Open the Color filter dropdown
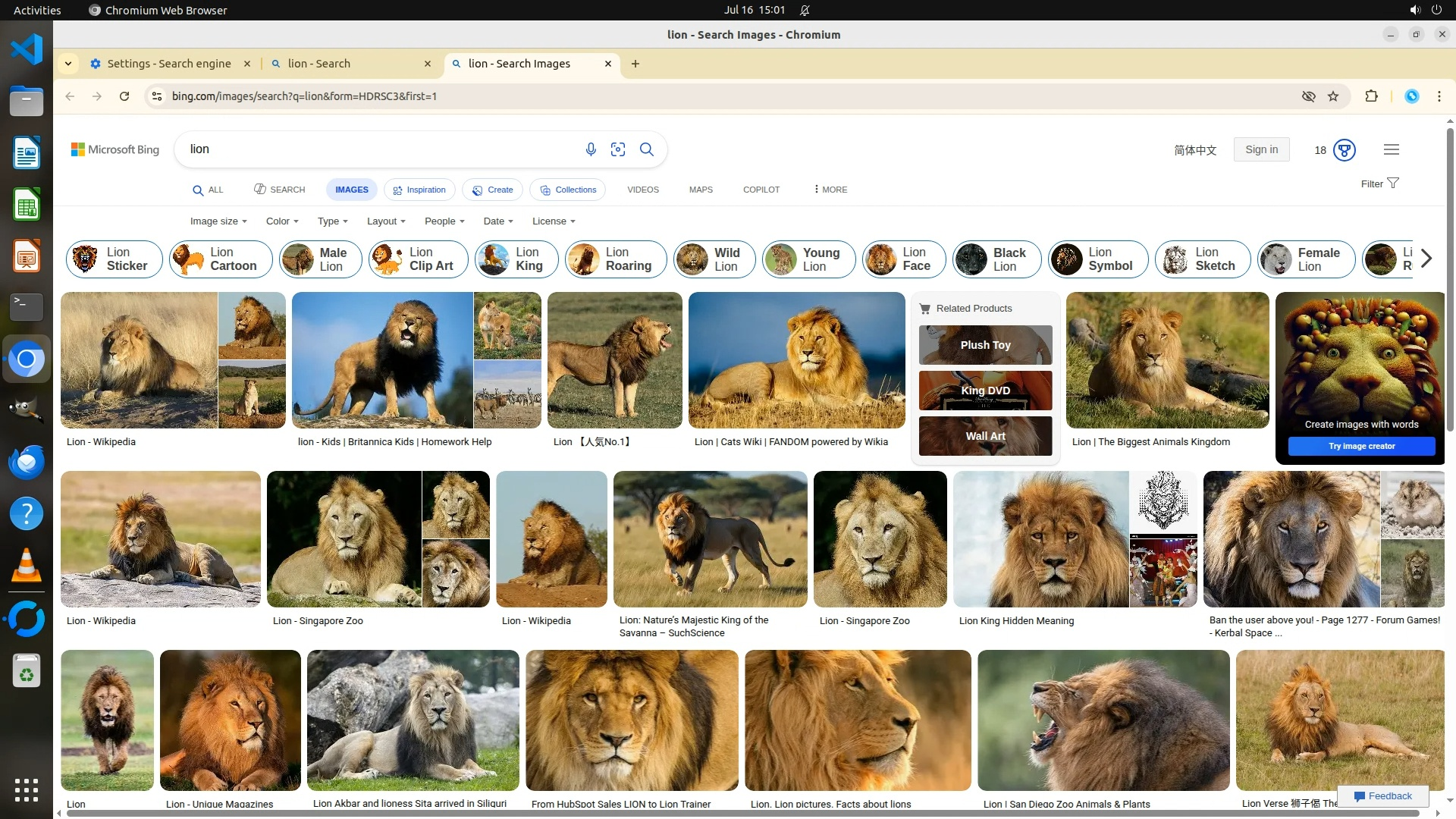The height and width of the screenshot is (819, 1456). (281, 221)
